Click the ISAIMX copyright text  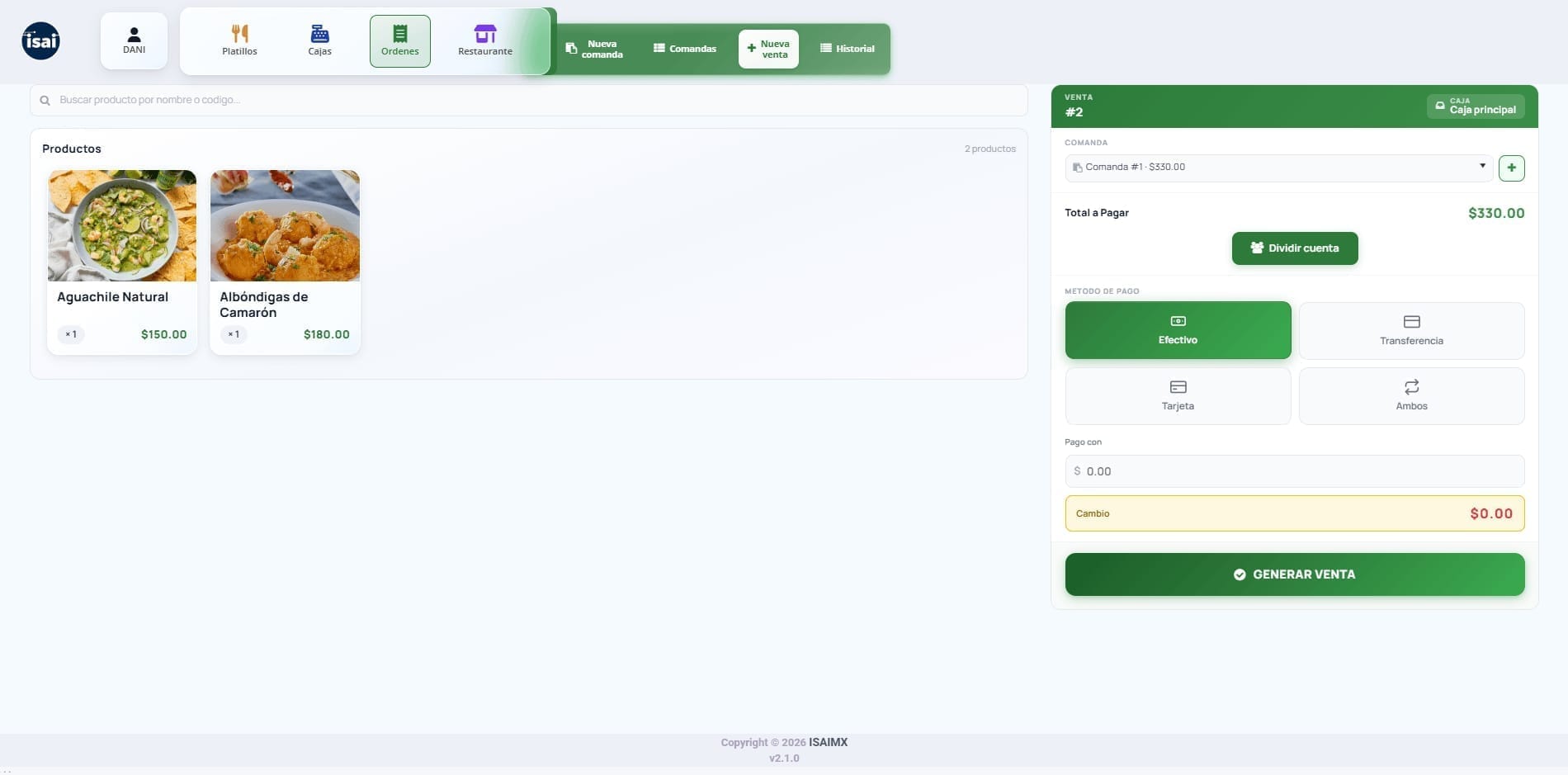click(x=828, y=742)
